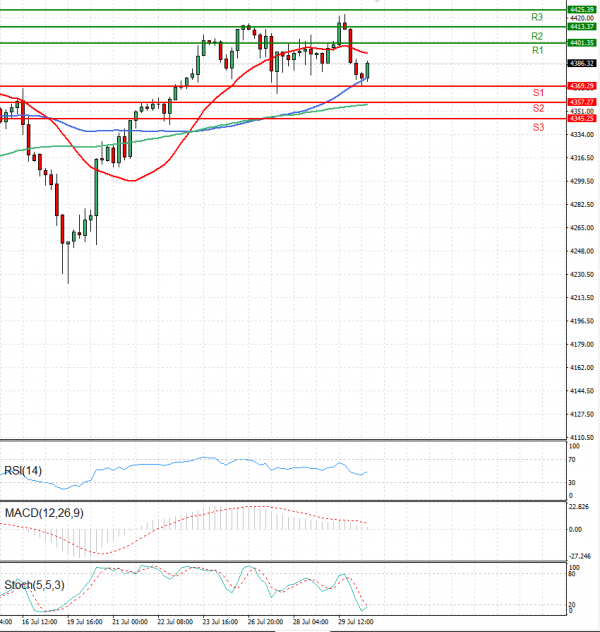Click the 4230.50 price axis value
Viewport: 600px width, 632px height.
pos(582,274)
